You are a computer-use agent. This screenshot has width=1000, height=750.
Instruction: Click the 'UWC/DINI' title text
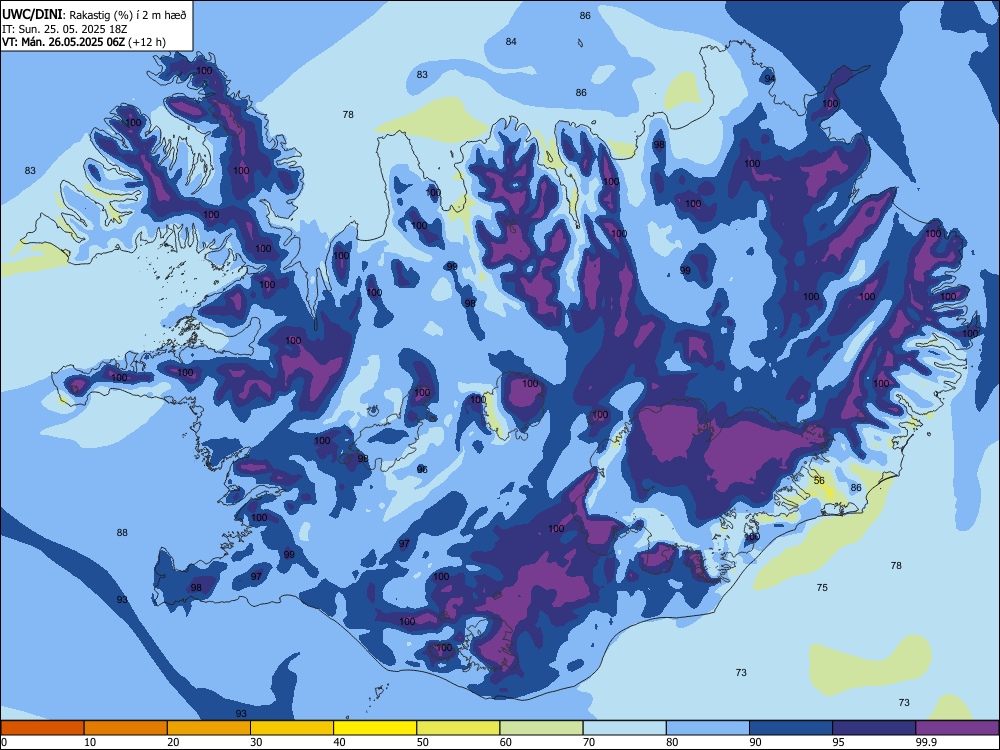pos(33,15)
